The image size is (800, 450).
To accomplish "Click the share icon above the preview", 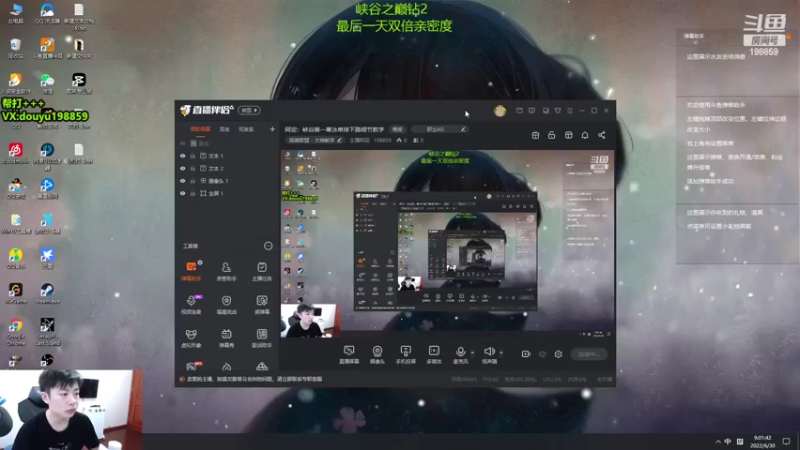I will 602,135.
